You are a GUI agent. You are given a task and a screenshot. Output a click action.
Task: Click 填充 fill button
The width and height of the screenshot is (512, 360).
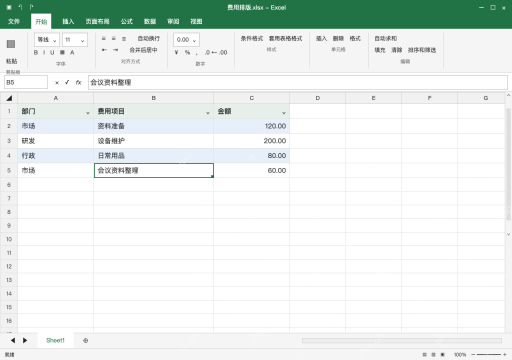(380, 50)
